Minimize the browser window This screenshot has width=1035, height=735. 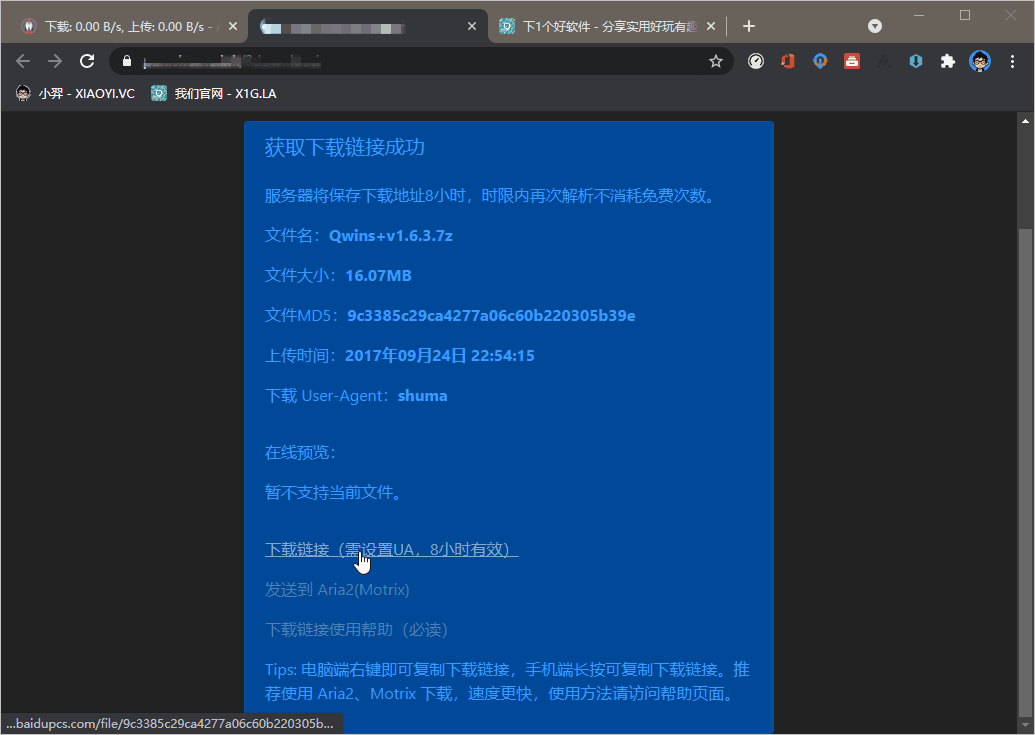click(x=919, y=15)
